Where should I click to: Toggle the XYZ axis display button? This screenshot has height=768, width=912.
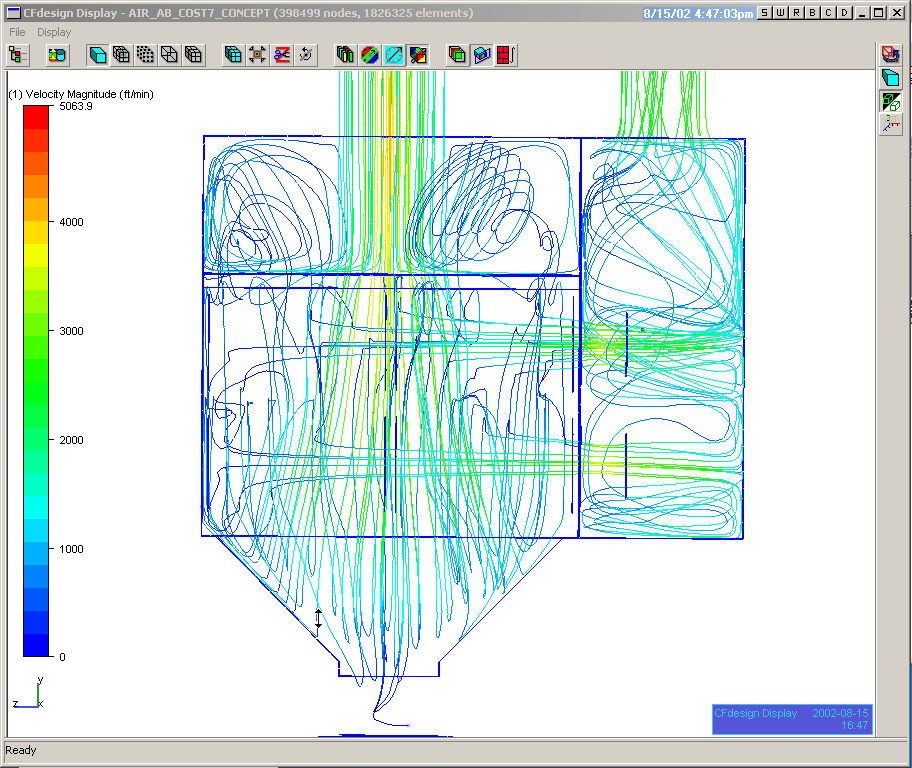(889, 124)
